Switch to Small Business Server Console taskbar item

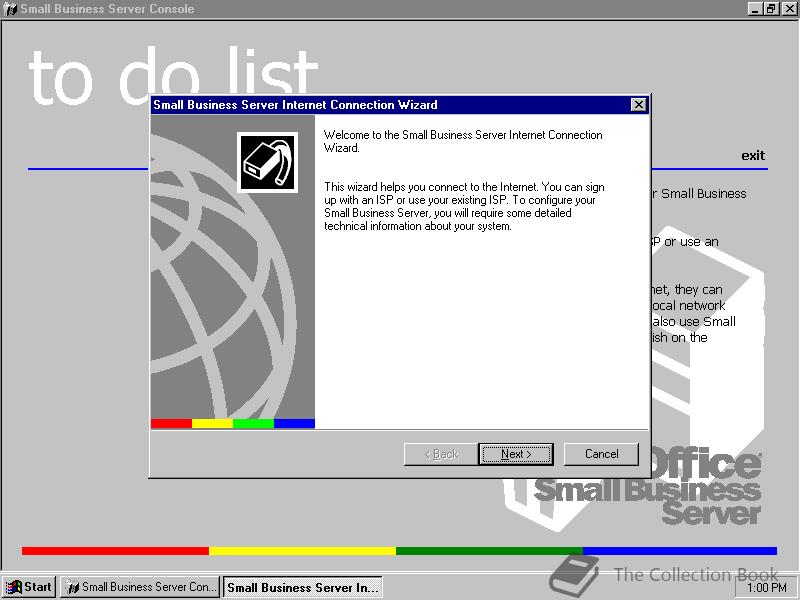click(140, 587)
